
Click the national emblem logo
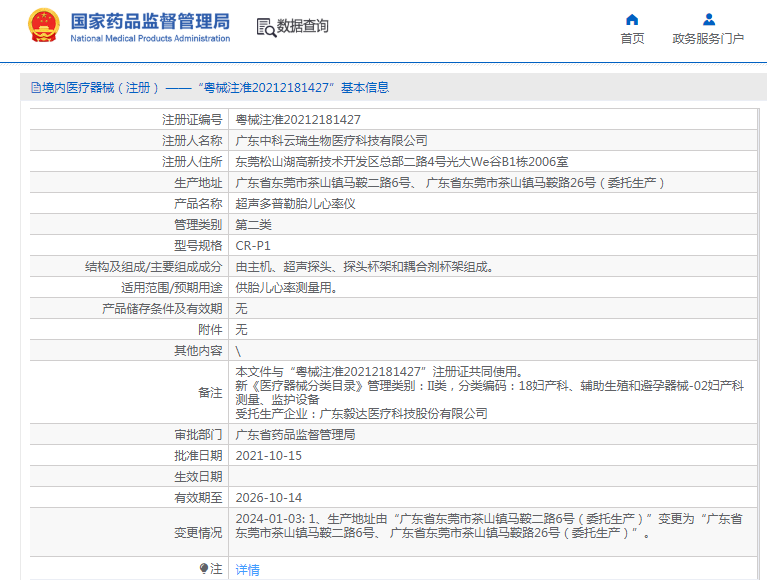point(44,26)
